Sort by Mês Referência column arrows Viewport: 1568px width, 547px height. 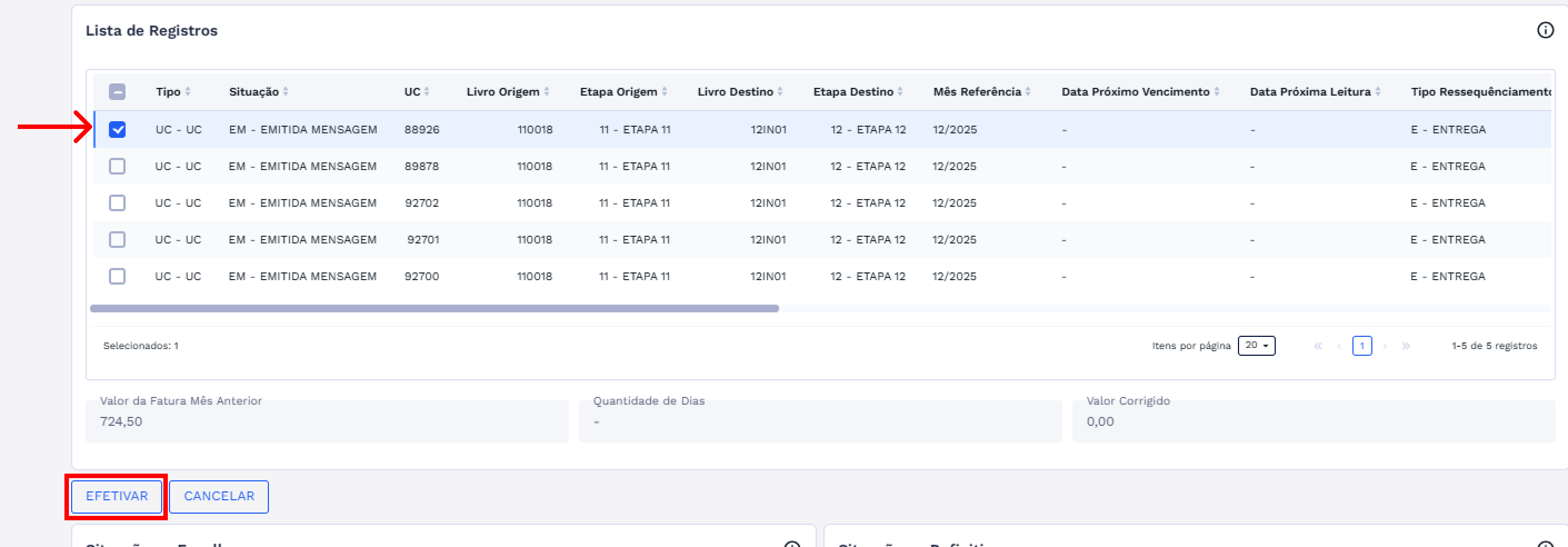pos(1027,91)
